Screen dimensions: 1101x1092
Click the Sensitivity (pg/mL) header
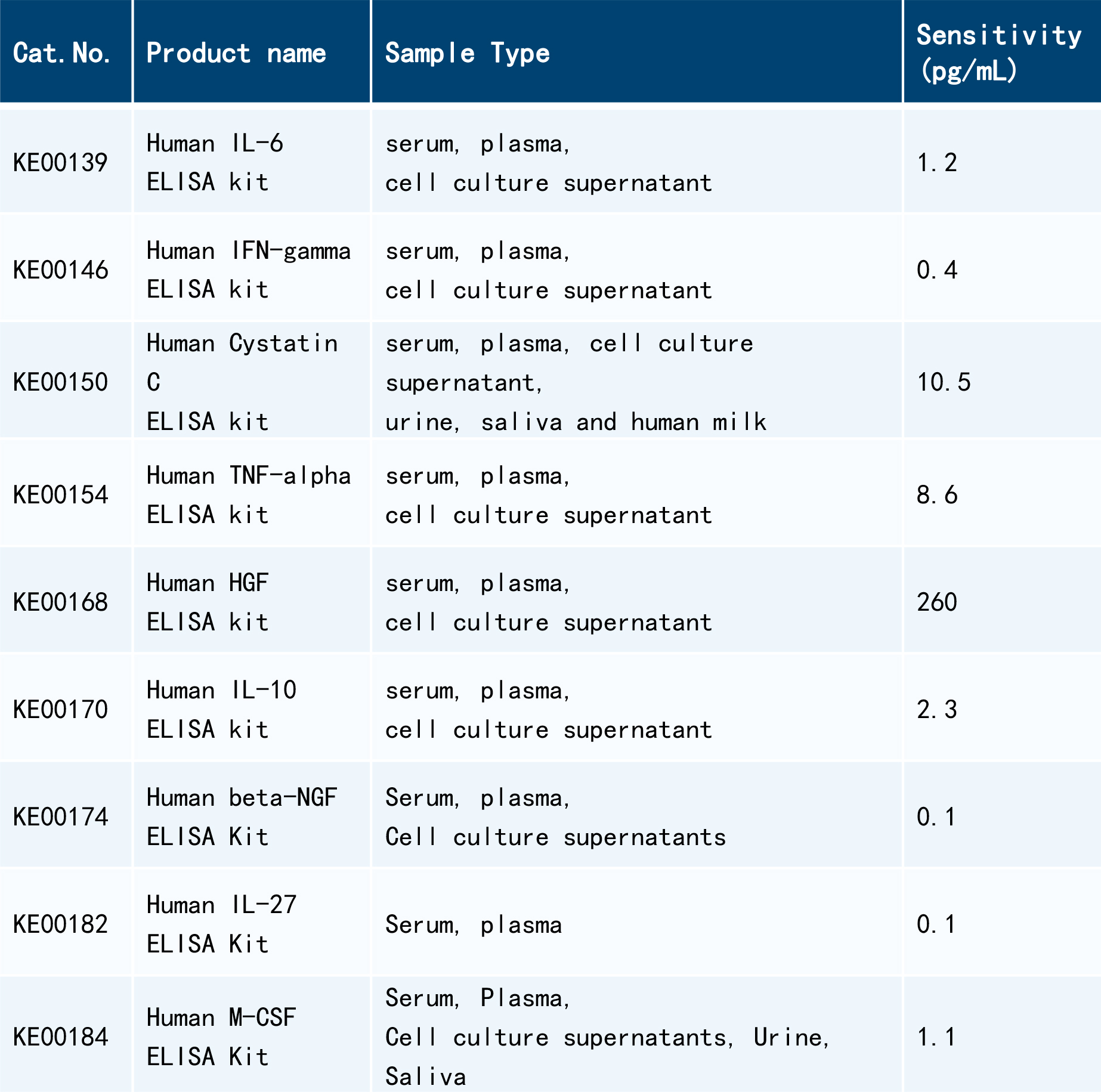pyautogui.click(x=999, y=52)
